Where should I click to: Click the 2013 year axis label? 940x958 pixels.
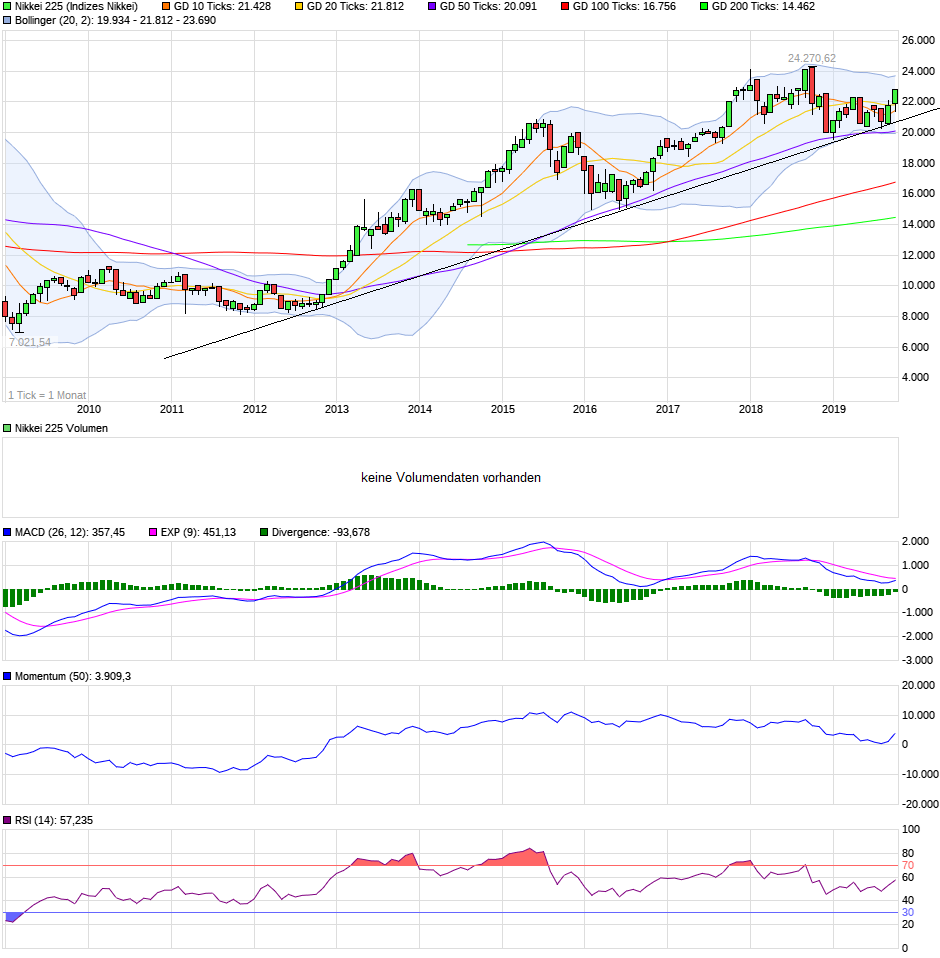tap(337, 409)
